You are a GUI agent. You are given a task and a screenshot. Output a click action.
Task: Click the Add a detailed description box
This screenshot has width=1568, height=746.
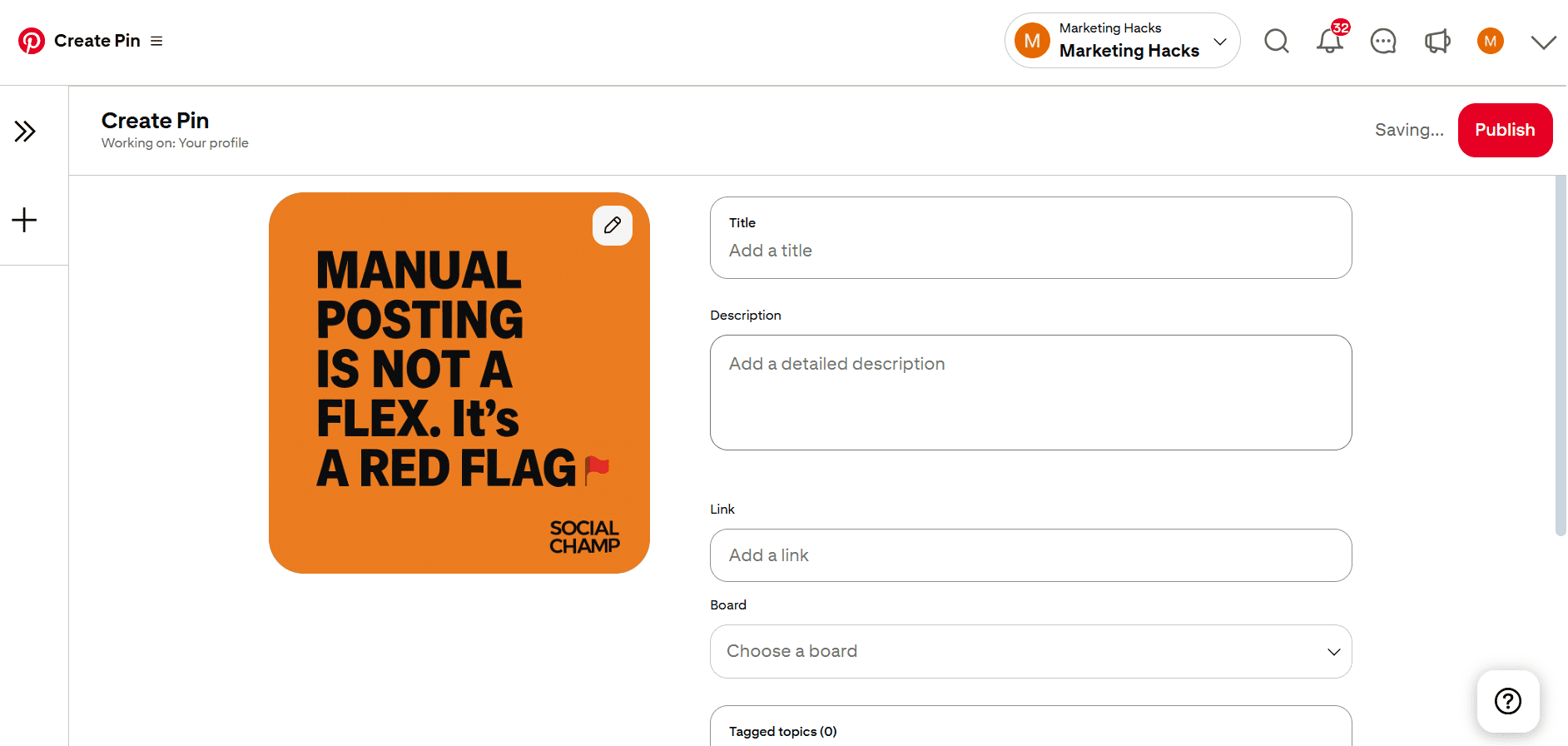tap(1030, 392)
